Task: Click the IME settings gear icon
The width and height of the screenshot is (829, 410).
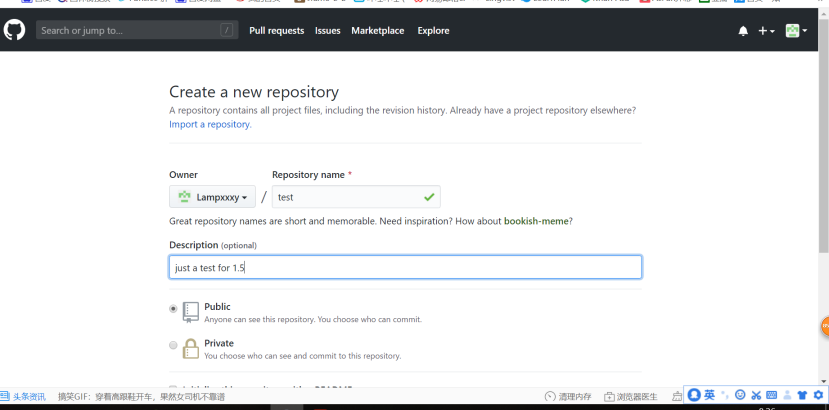Action: click(x=818, y=396)
